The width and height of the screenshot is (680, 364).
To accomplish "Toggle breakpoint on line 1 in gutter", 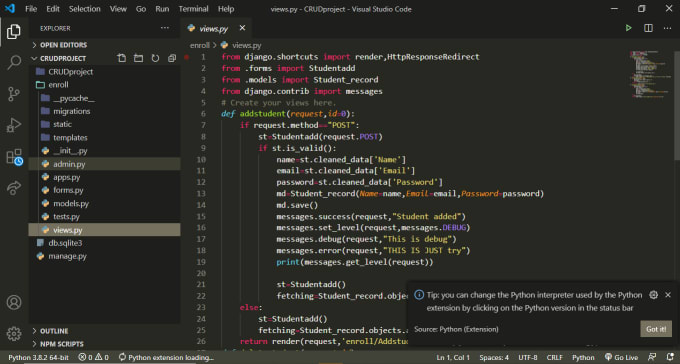I will coord(186,57).
